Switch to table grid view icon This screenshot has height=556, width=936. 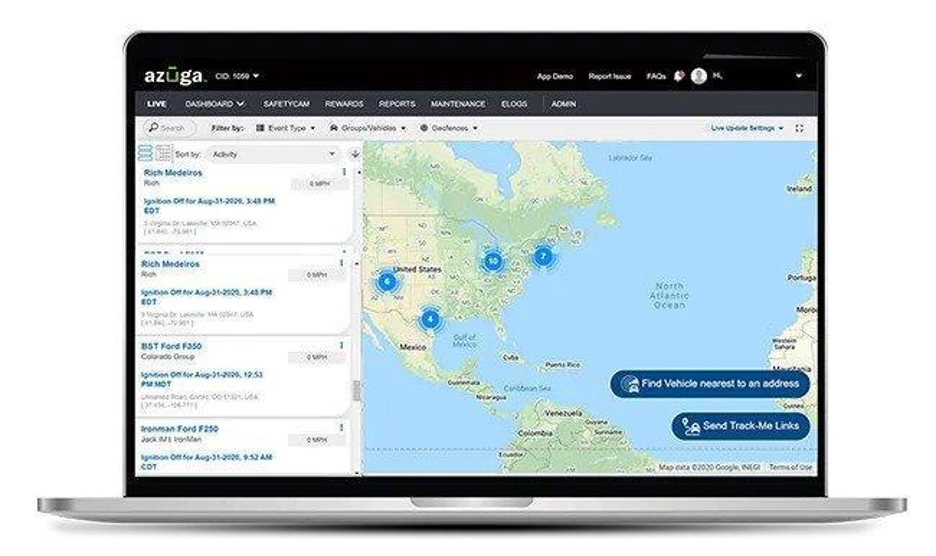point(164,153)
